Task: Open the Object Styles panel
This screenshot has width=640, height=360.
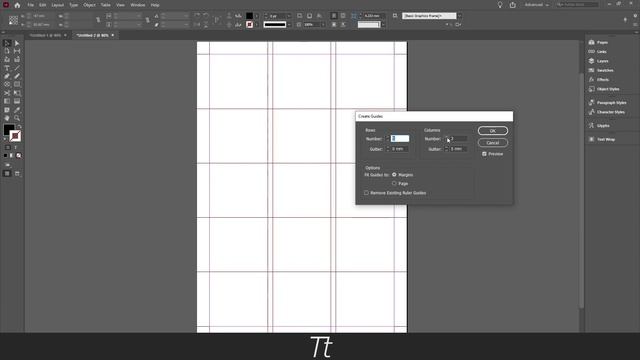Action: pyautogui.click(x=604, y=89)
